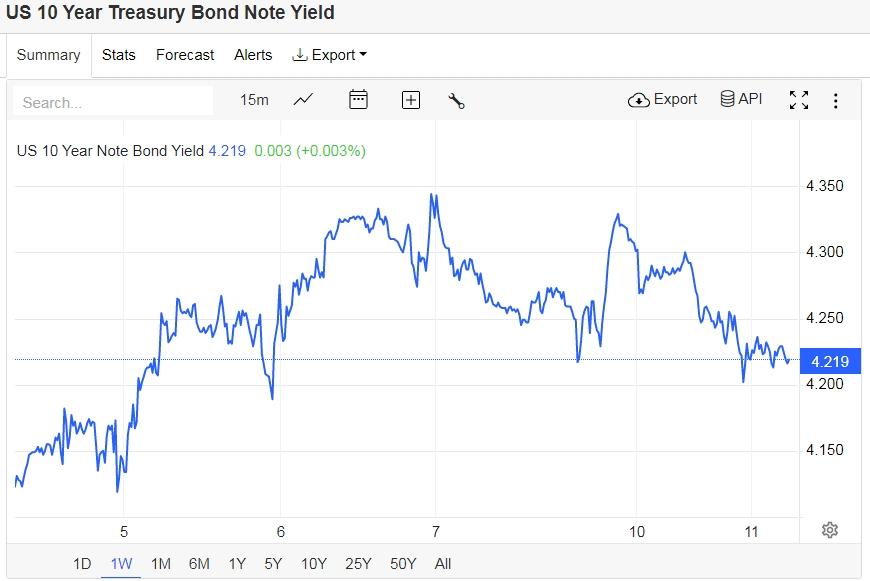Open chart settings gear icon
This screenshot has height=581, width=870.
point(829,530)
